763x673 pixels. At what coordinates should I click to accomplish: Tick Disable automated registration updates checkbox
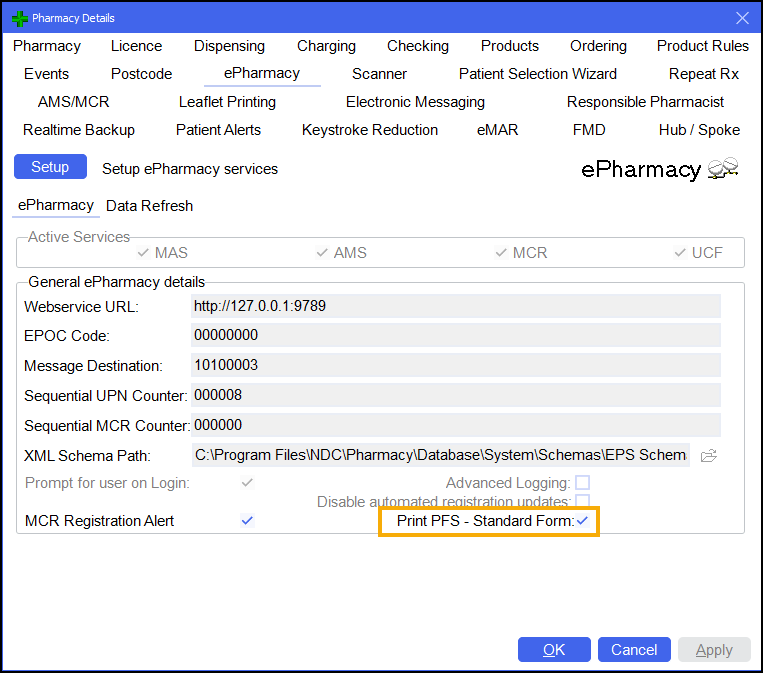[x=582, y=501]
